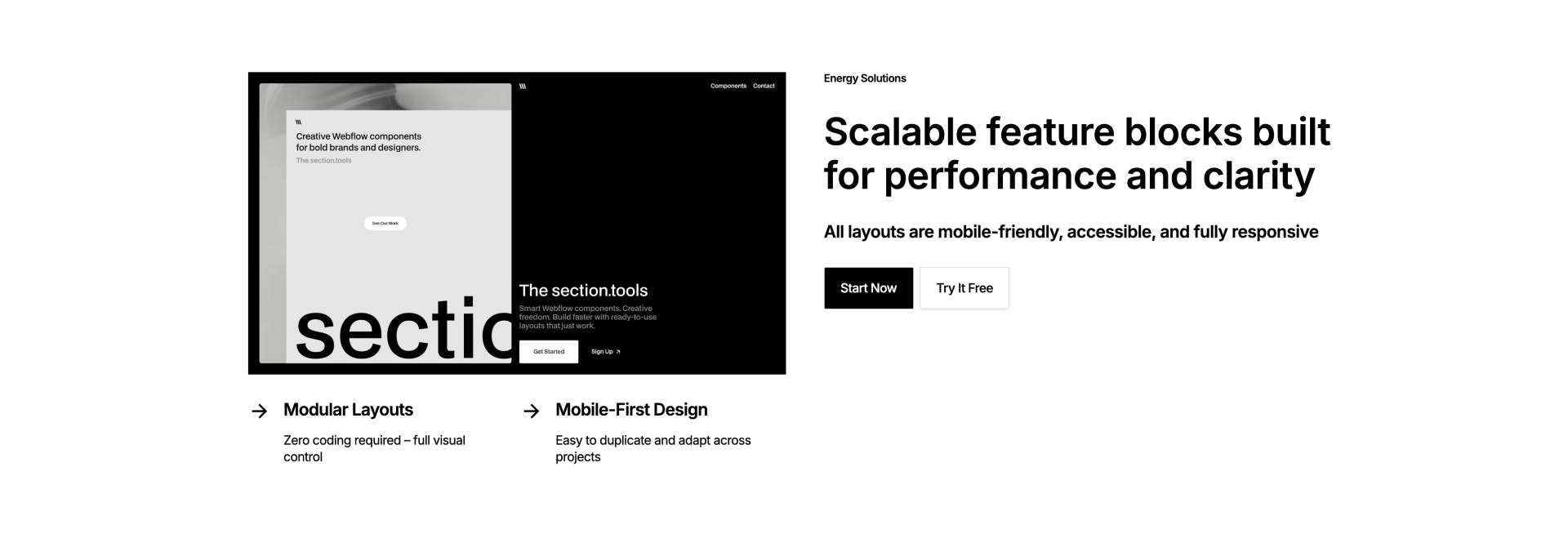Click the external-link arrow next to Sign Up
This screenshot has width=1568, height=556.
tap(618, 351)
